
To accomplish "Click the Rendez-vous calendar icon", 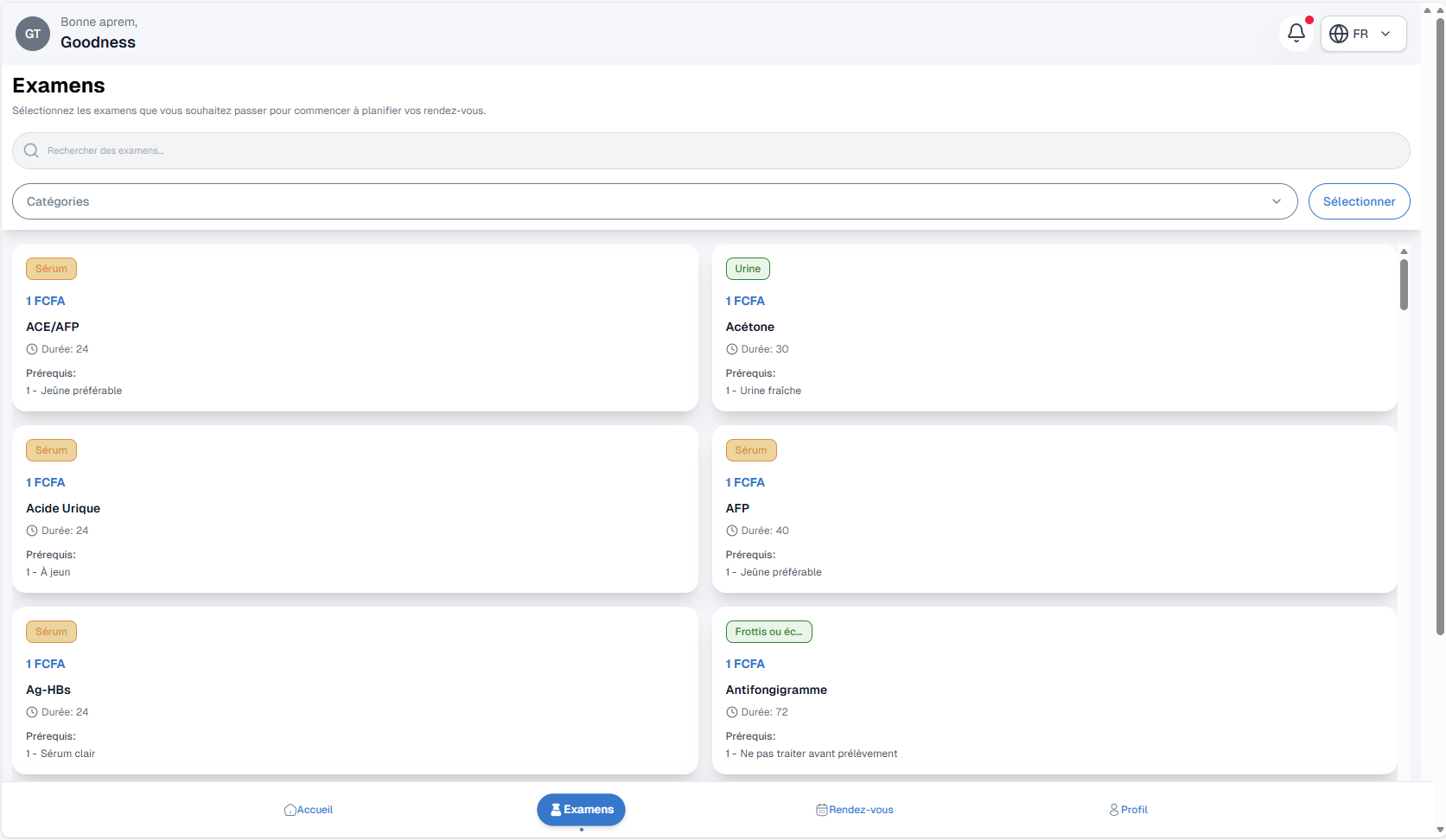I will [821, 810].
